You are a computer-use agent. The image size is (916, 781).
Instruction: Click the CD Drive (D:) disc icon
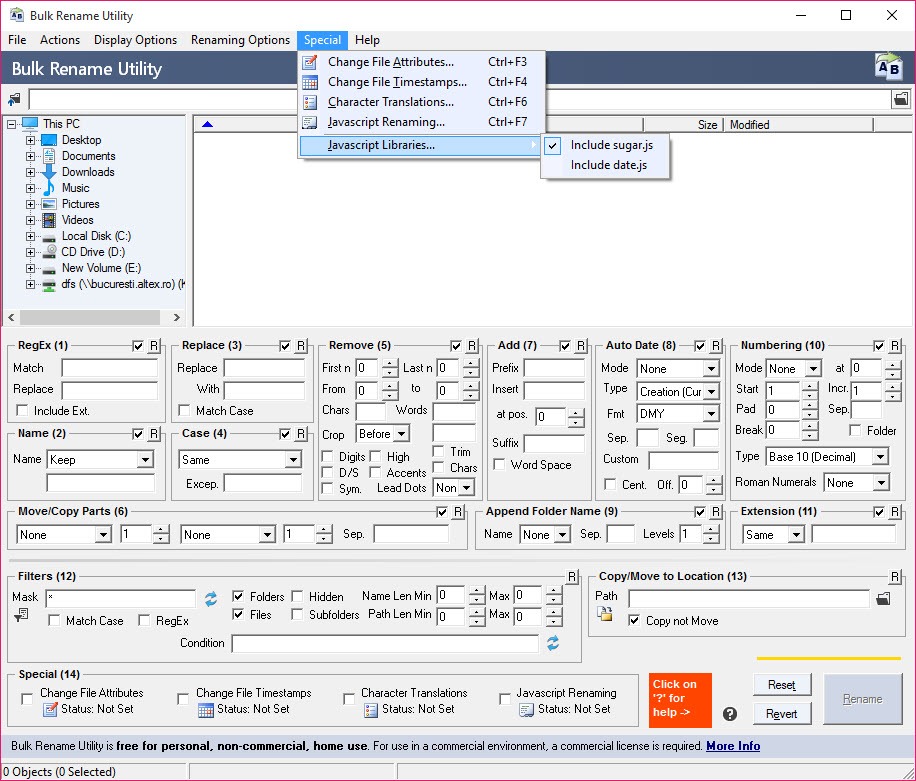click(x=49, y=252)
